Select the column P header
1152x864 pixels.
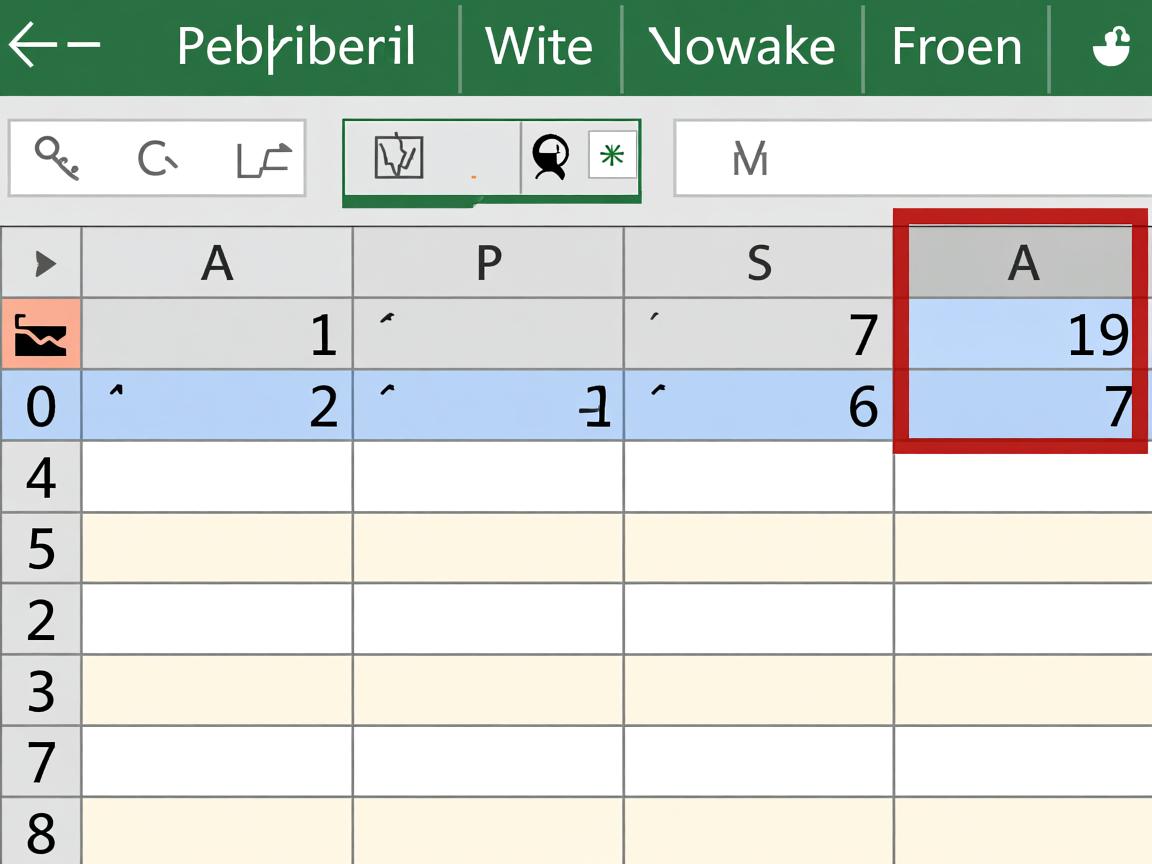[488, 263]
